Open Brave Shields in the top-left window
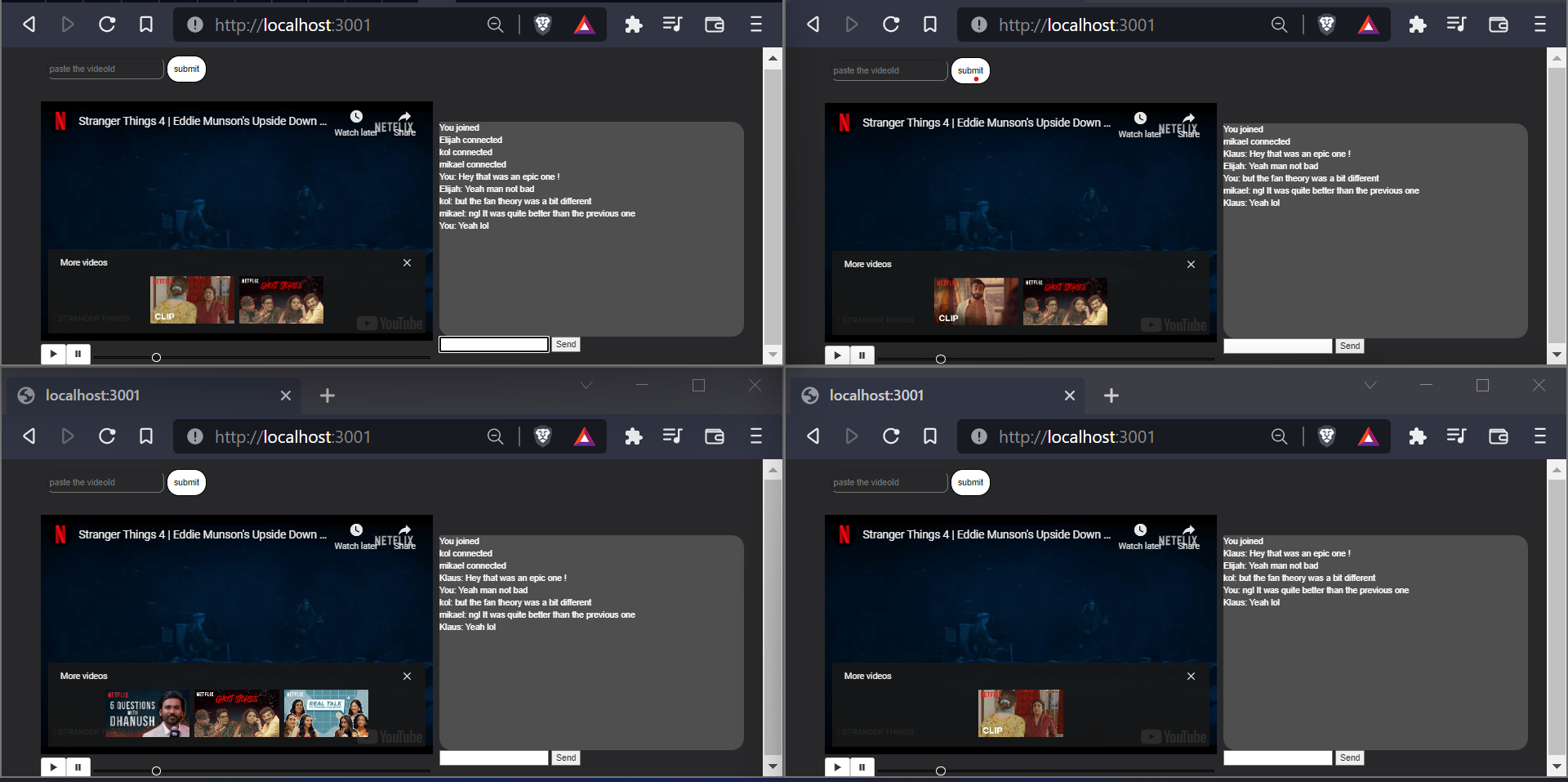Screen dimensions: 1568x782 coord(542,25)
